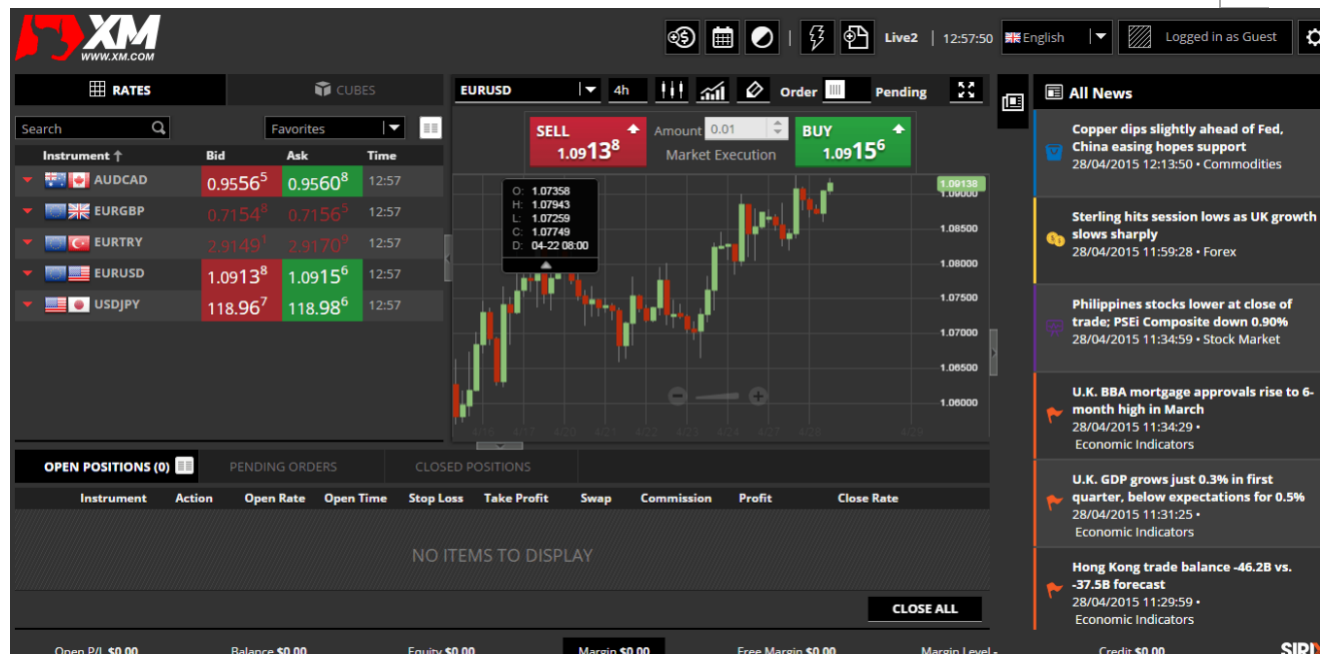Image resolution: width=1332 pixels, height=668 pixels.
Task: Switch to the Pending Orders tab
Action: point(283,467)
